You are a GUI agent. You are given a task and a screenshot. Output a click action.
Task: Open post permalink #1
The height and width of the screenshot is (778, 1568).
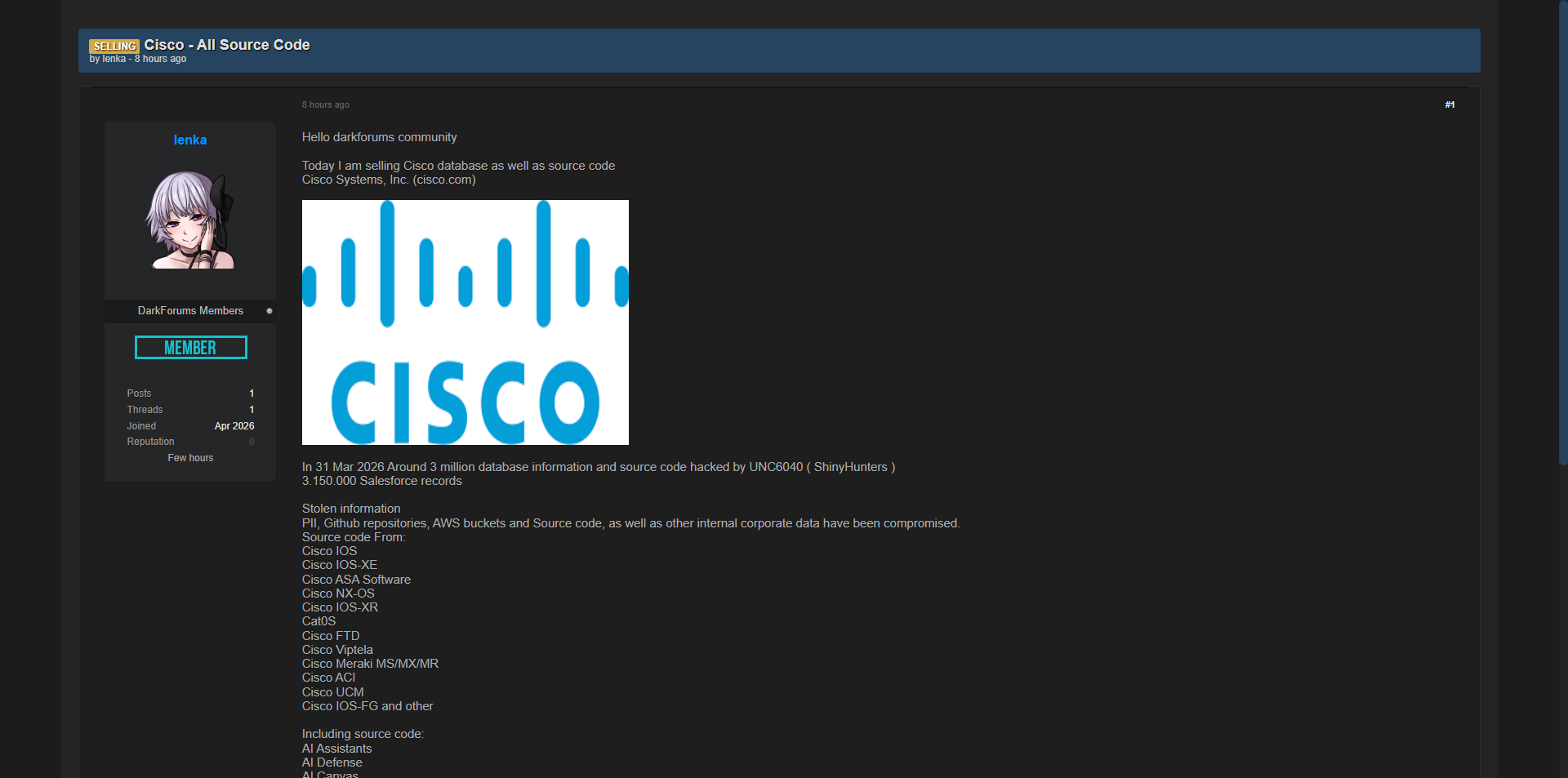(x=1449, y=104)
